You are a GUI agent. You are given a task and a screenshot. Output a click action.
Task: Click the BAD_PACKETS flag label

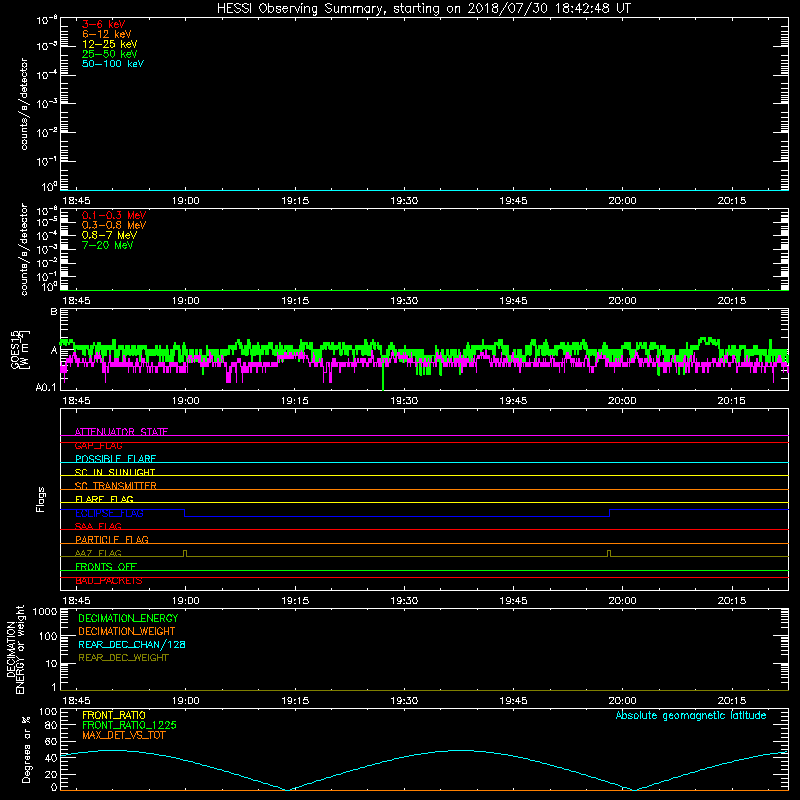tap(109, 580)
